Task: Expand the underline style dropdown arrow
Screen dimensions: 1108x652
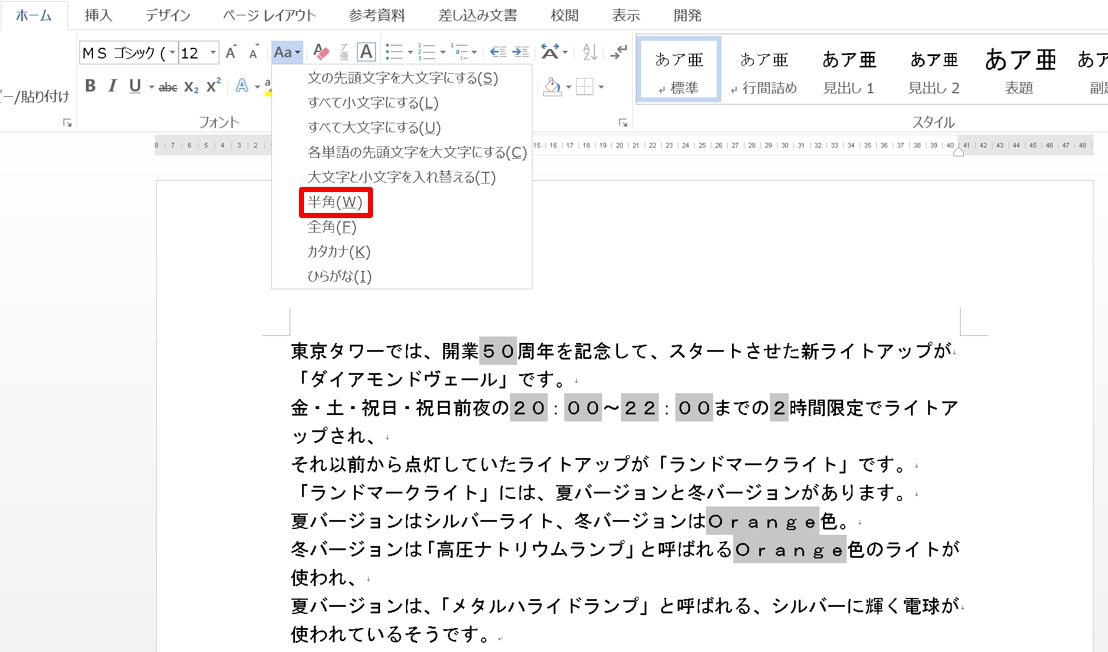Action: pyautogui.click(x=151, y=88)
